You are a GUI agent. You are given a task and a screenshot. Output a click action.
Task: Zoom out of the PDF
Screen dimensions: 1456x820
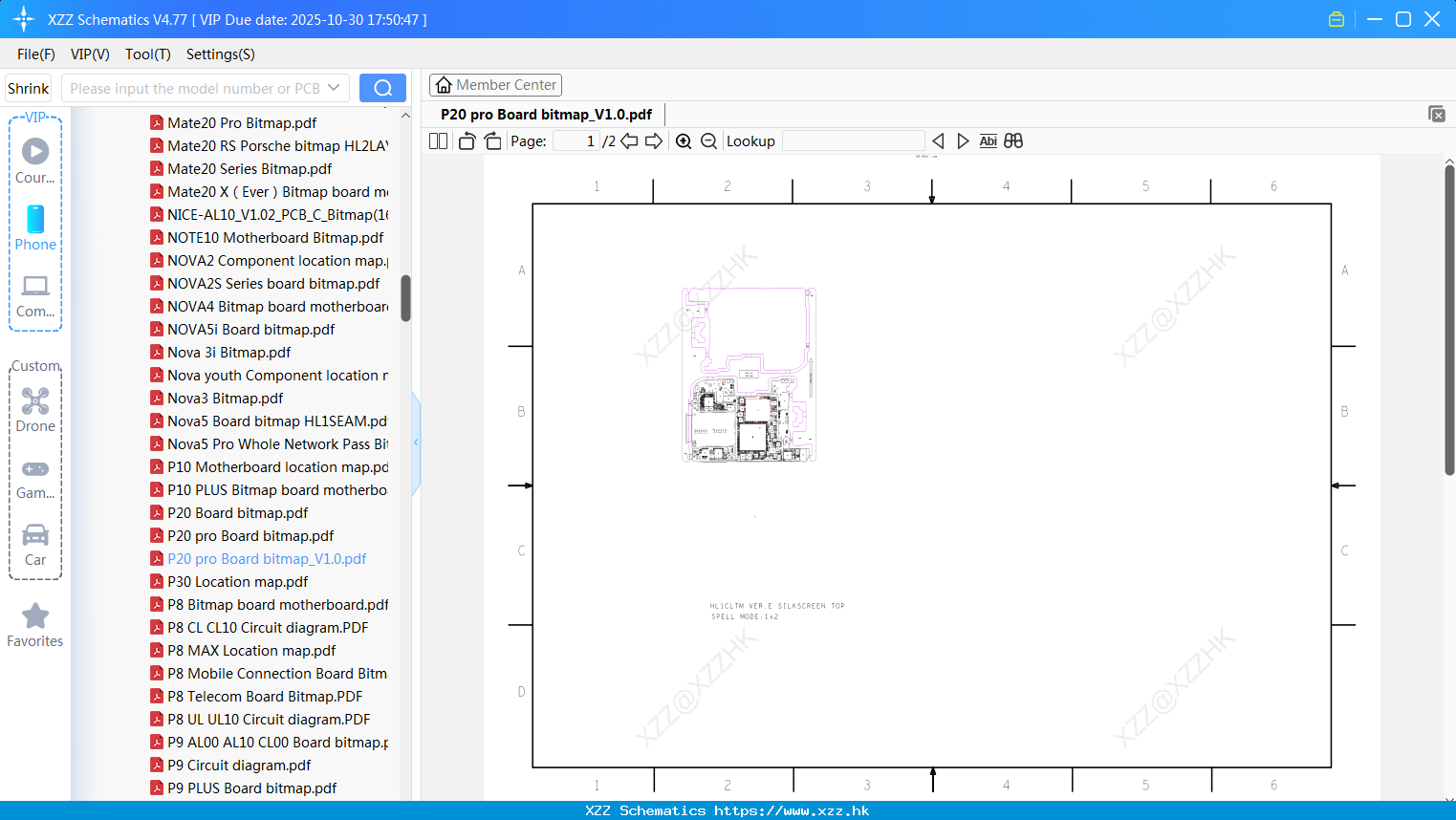point(708,140)
